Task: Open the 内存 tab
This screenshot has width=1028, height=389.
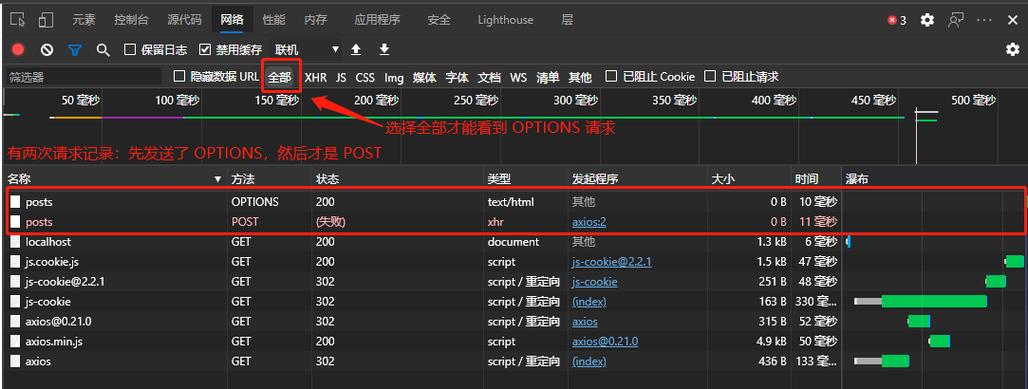Action: coord(316,20)
